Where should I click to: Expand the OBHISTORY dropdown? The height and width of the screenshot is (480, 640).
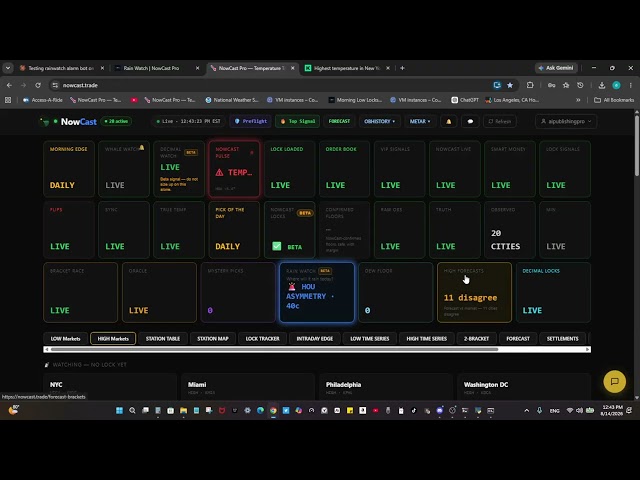[x=380, y=121]
